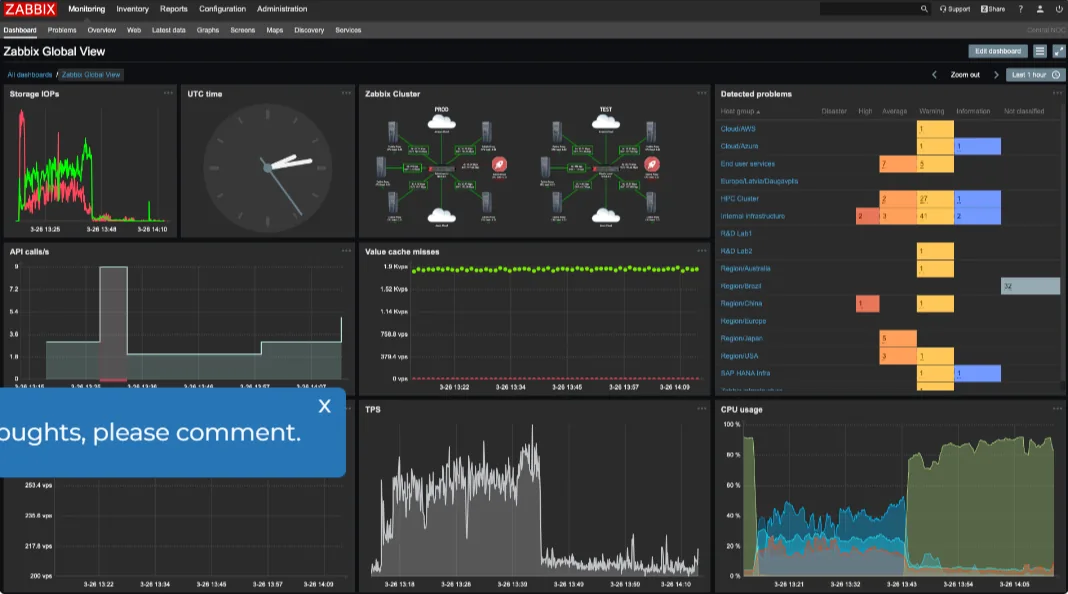
Task: Click the Zabbix logo
Action: (x=31, y=9)
